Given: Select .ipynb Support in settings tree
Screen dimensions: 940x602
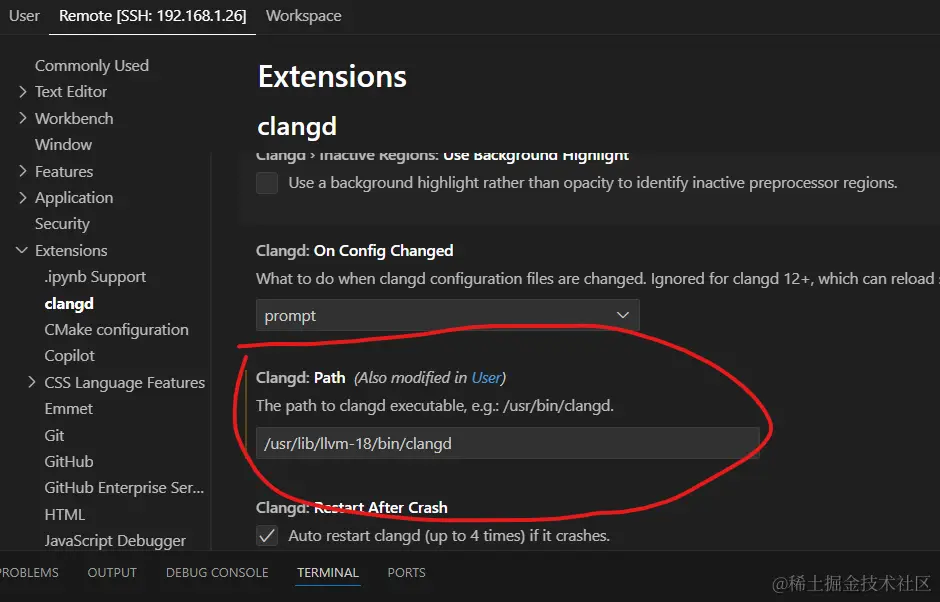Looking at the screenshot, I should pos(95,276).
